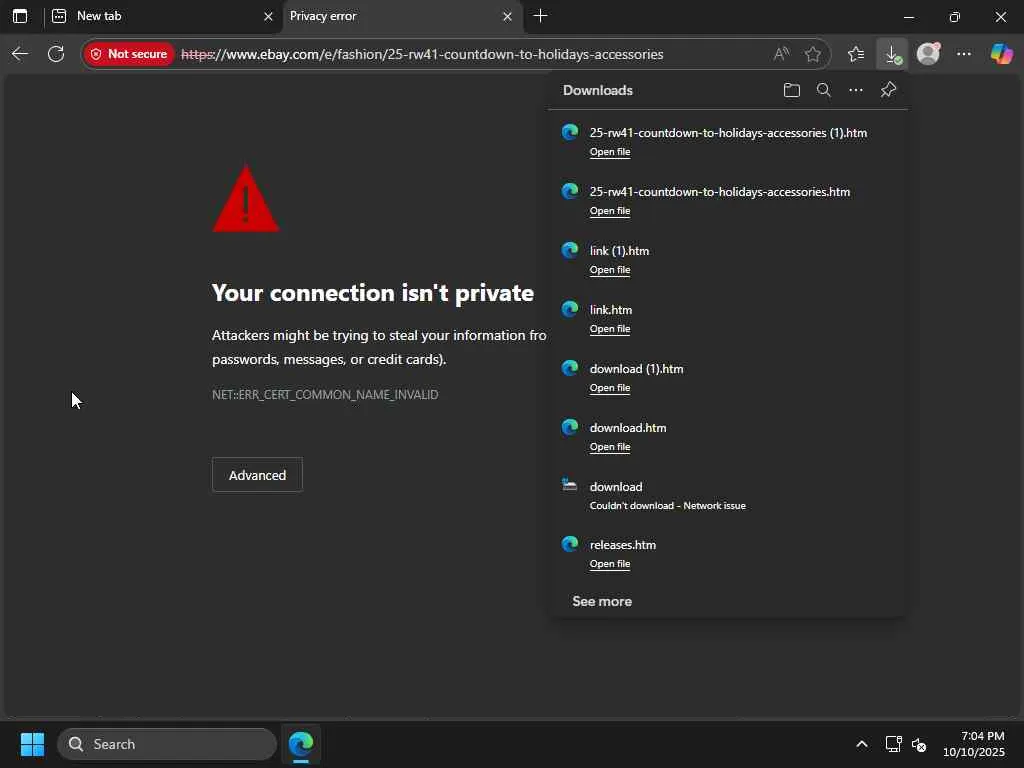
Task: Select the link (1).htm file name
Action: pos(619,251)
